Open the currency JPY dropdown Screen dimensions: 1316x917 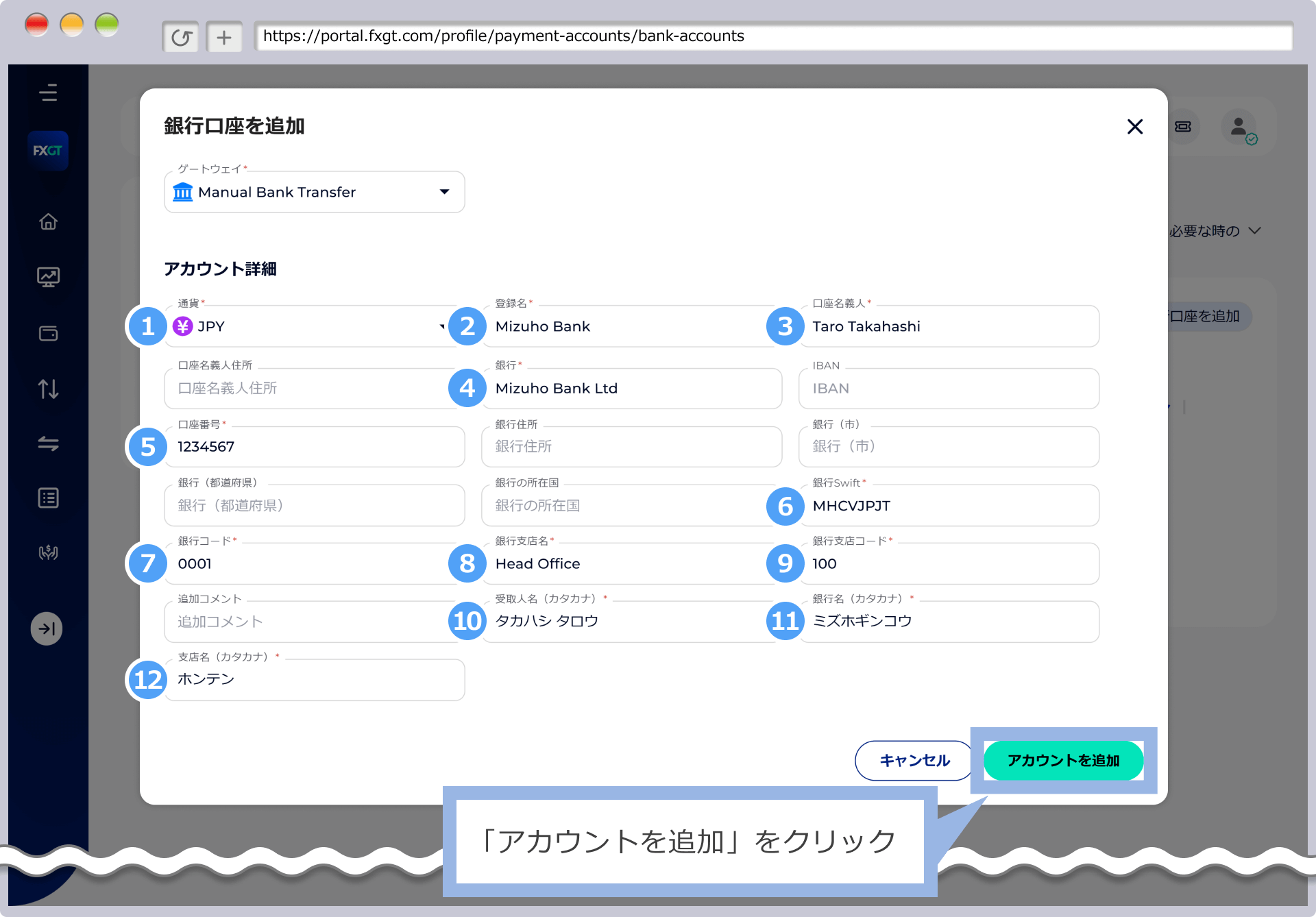[315, 326]
